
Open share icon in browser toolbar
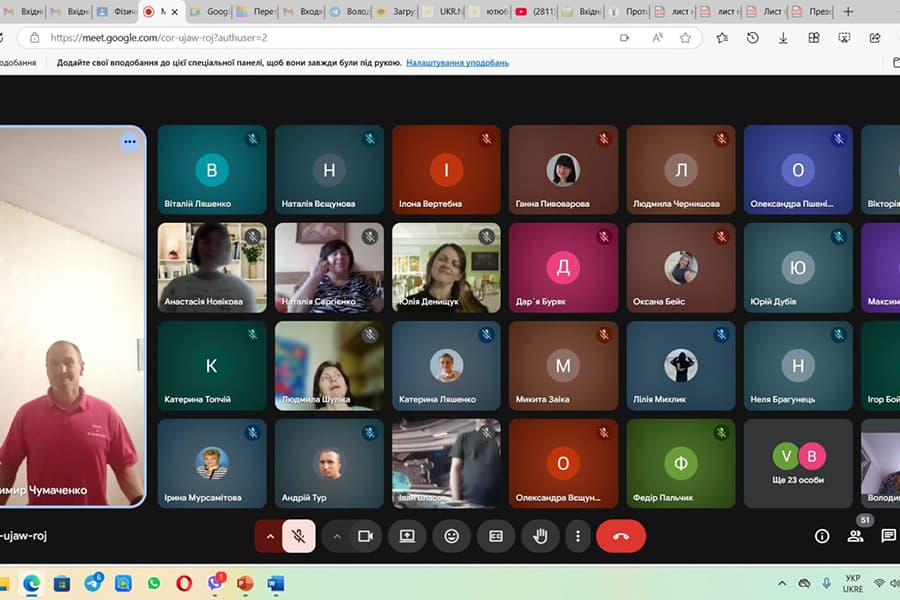875,38
